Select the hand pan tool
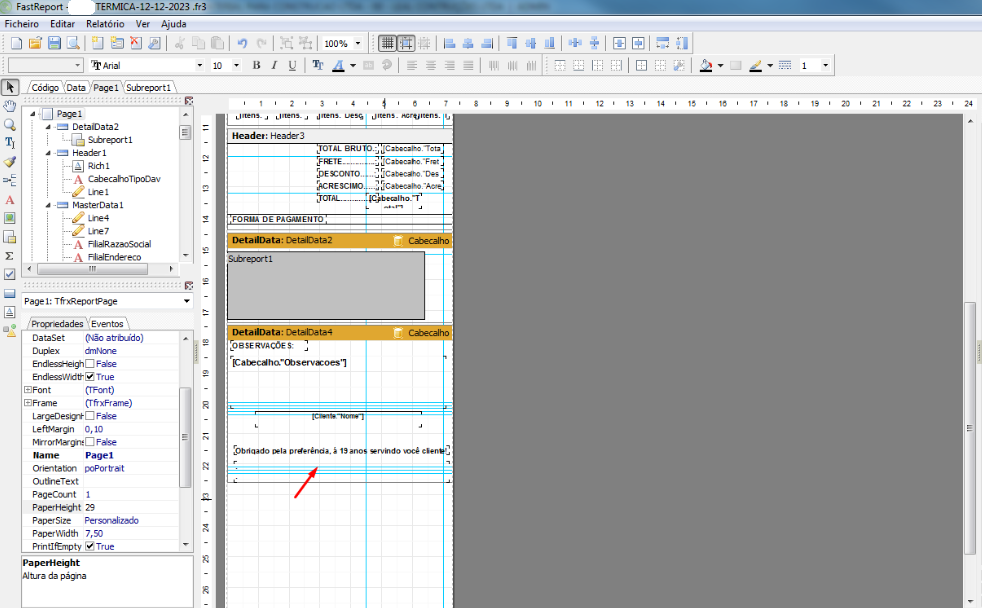Viewport: 982px width, 608px height. (x=10, y=105)
